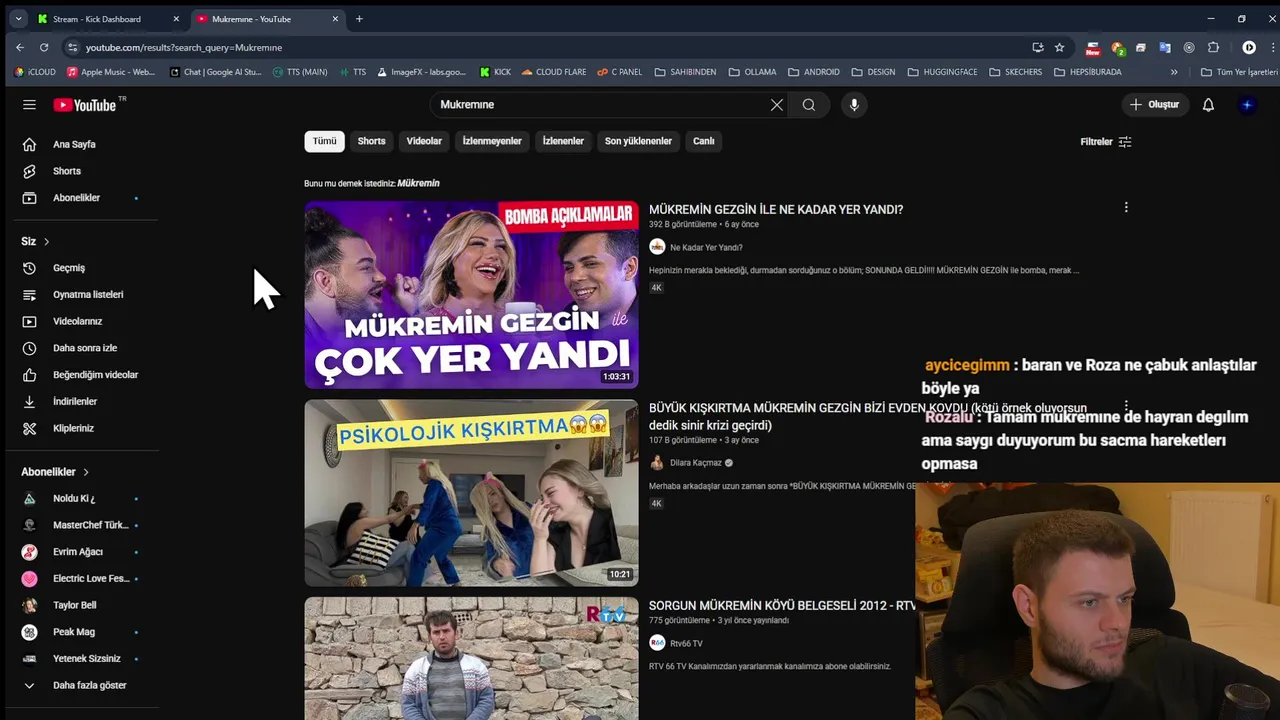Open the bookmarks overflow chevron
Image resolution: width=1280 pixels, height=720 pixels.
tap(1174, 72)
